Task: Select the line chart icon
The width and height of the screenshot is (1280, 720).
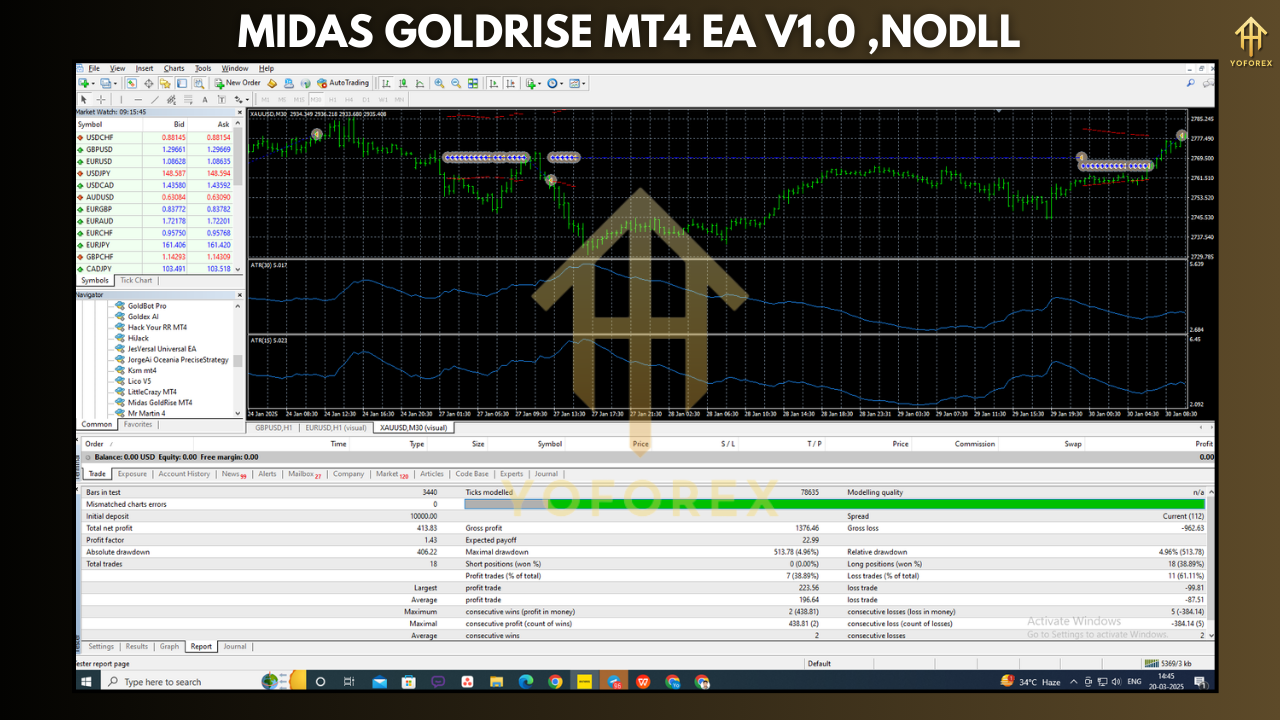Action: pyautogui.click(x=420, y=83)
